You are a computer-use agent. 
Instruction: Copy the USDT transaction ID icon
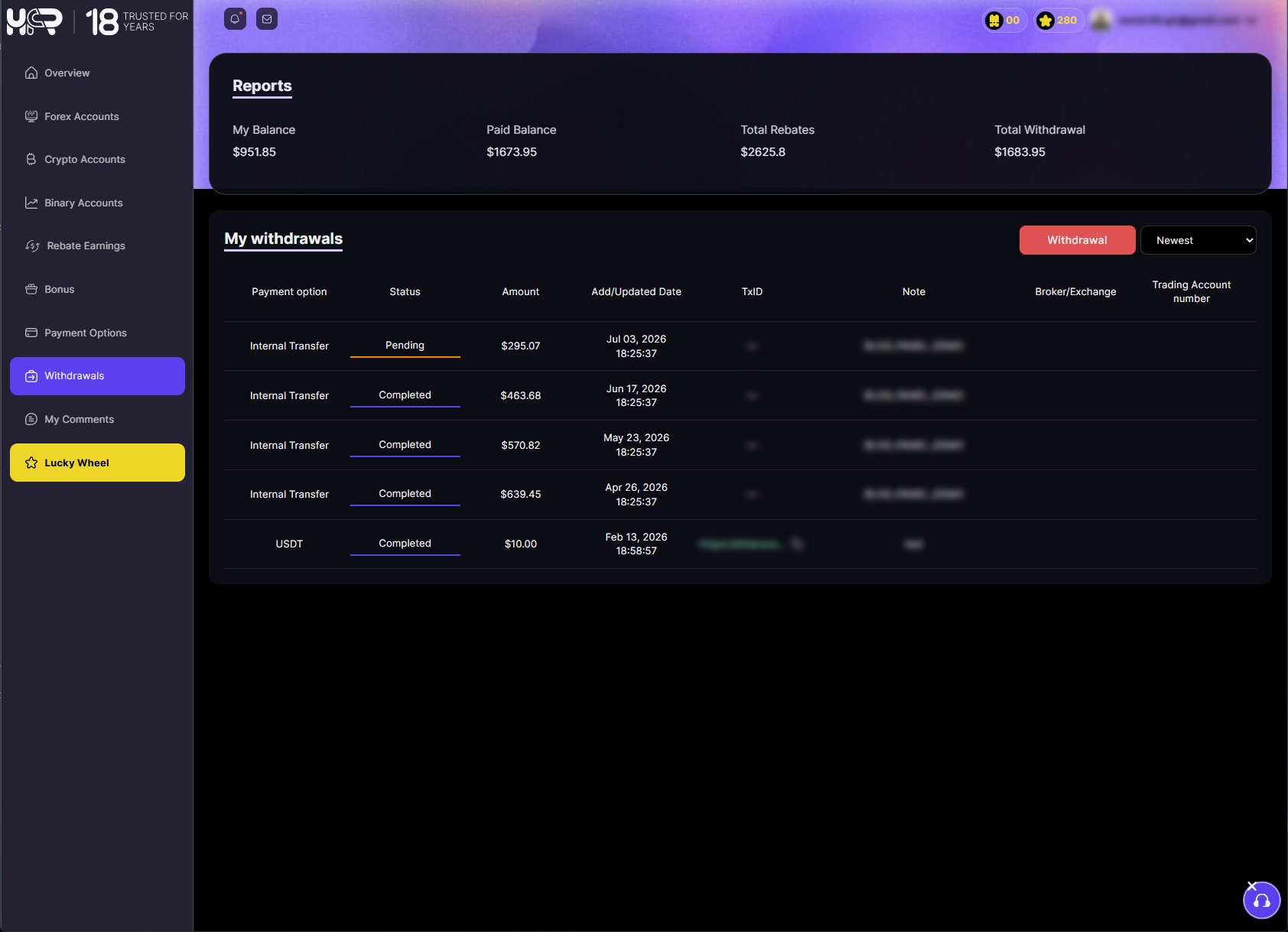point(797,544)
